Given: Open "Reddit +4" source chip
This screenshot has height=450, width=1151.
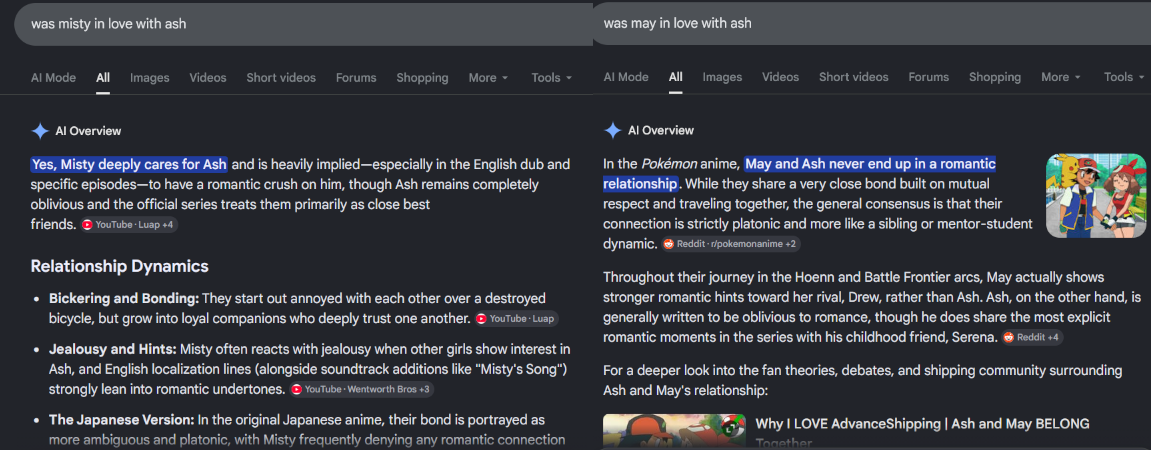Looking at the screenshot, I should [1032, 338].
